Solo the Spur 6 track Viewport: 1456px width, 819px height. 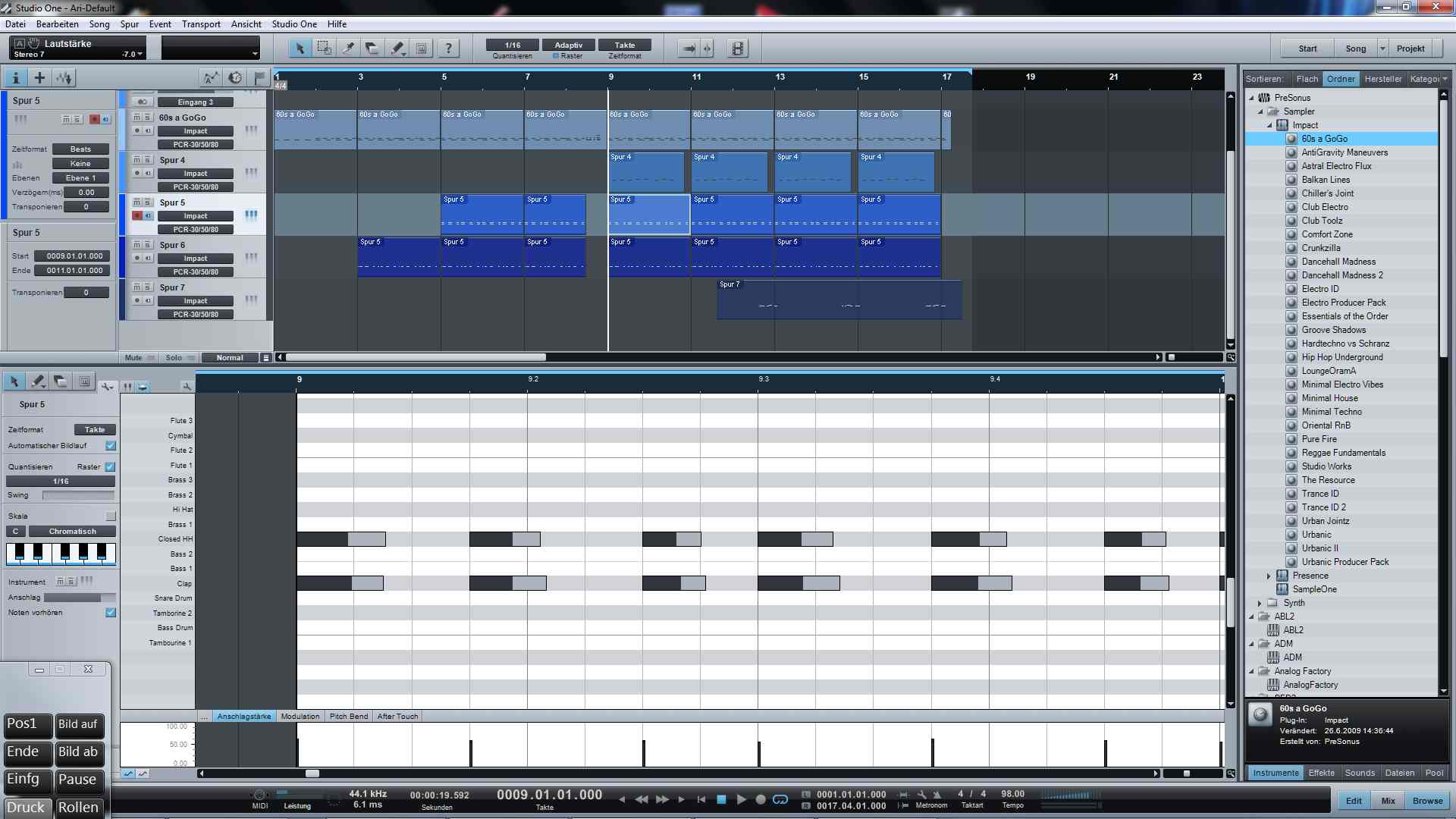pos(146,245)
